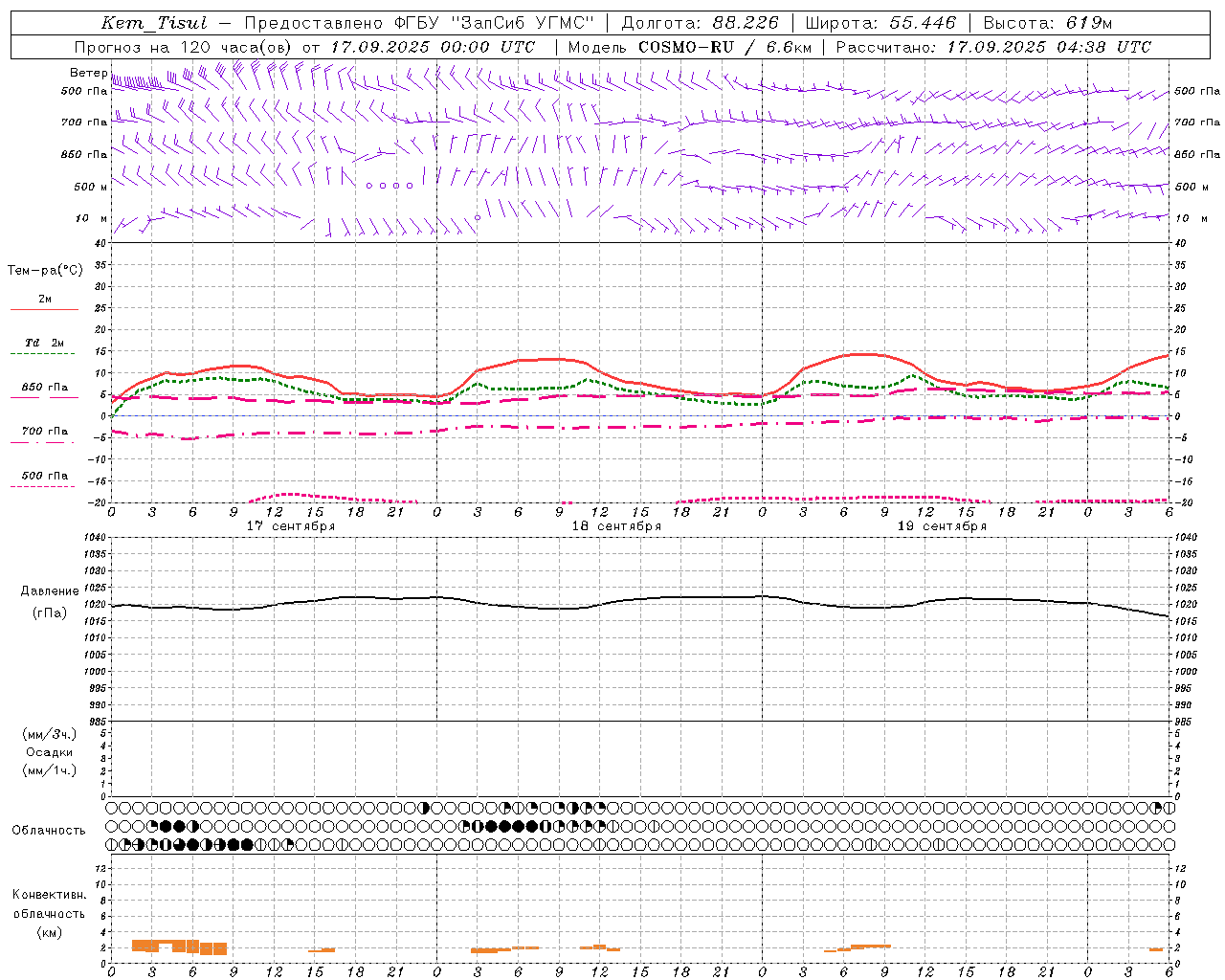Screen dimensions: 1225x980
Task: Click the orange convective bar on 17 September morning
Action: point(179,947)
